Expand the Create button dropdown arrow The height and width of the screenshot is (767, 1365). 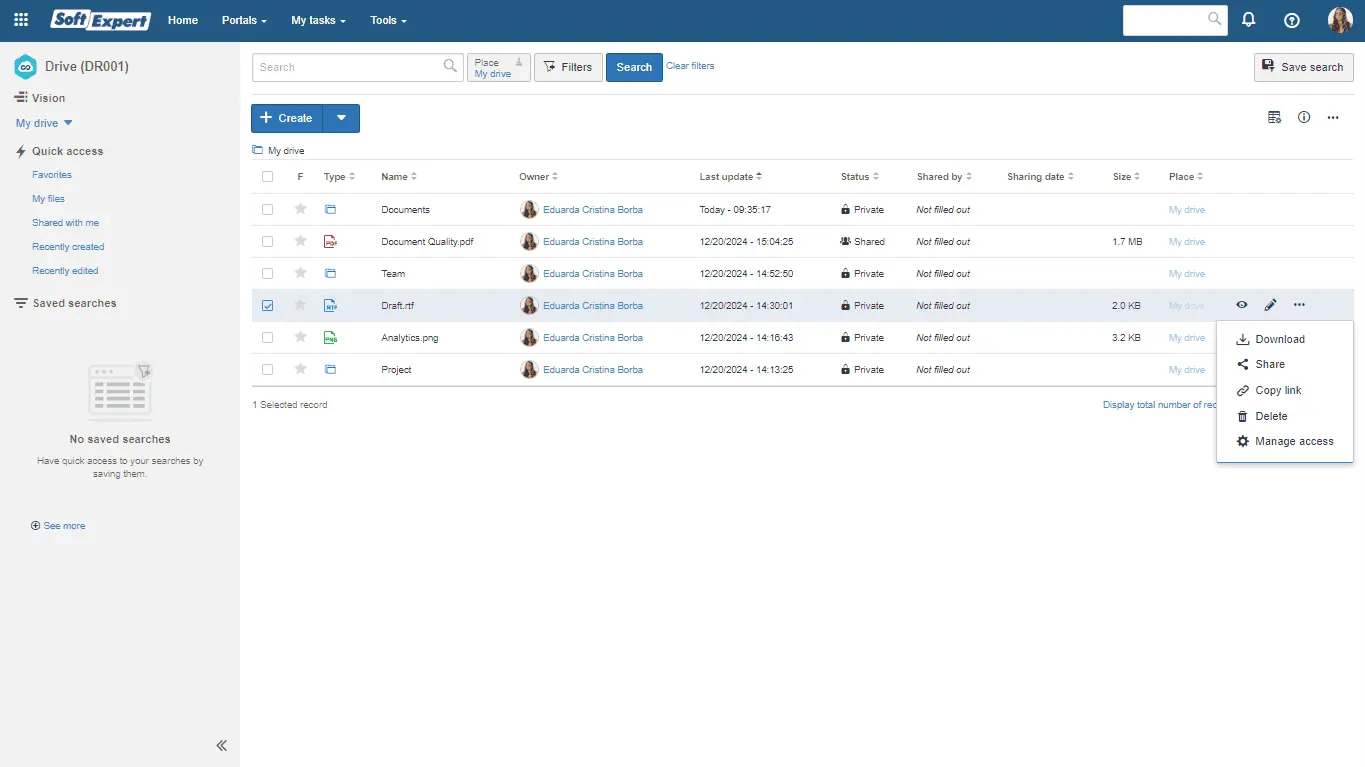coord(341,118)
